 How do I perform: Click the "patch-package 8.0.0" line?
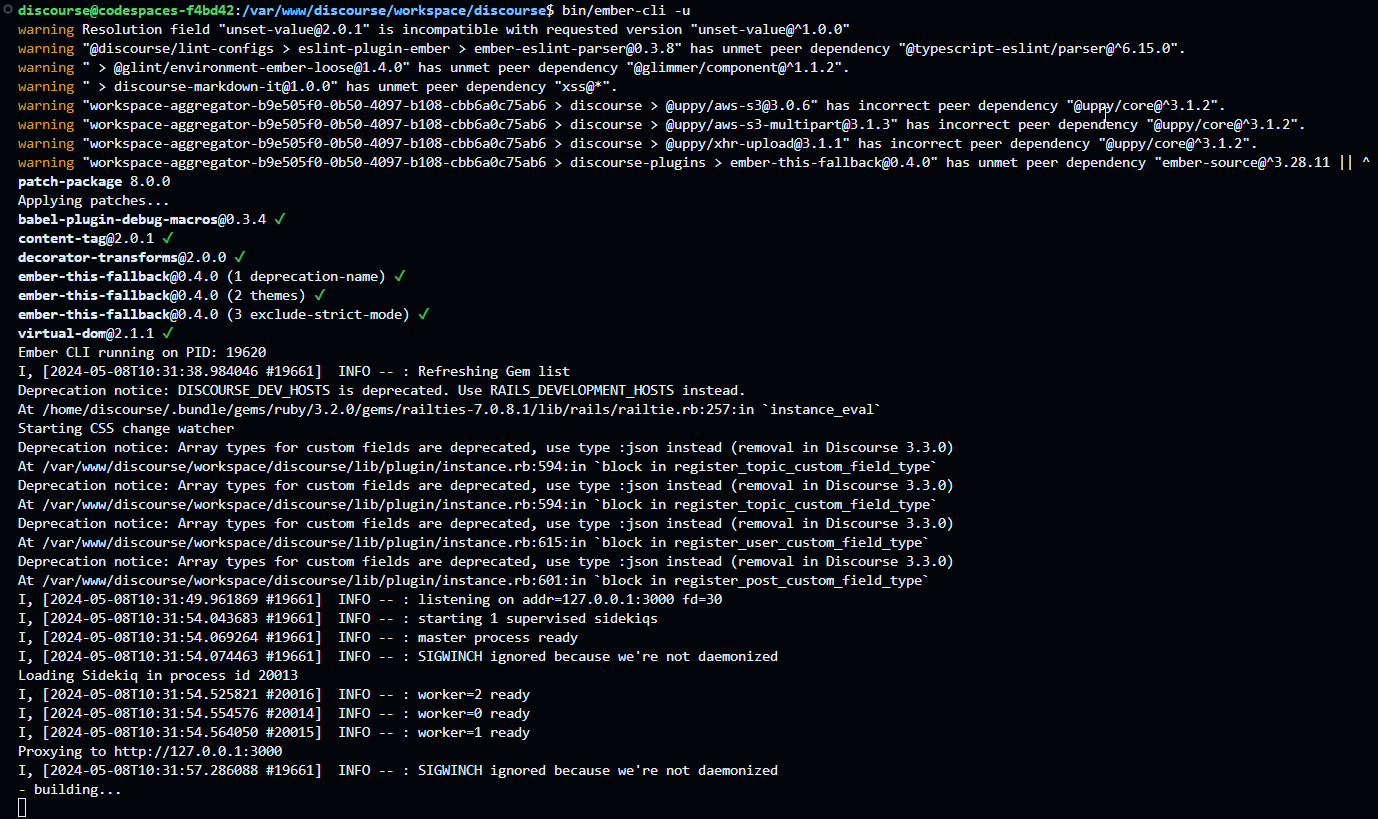tap(94, 181)
